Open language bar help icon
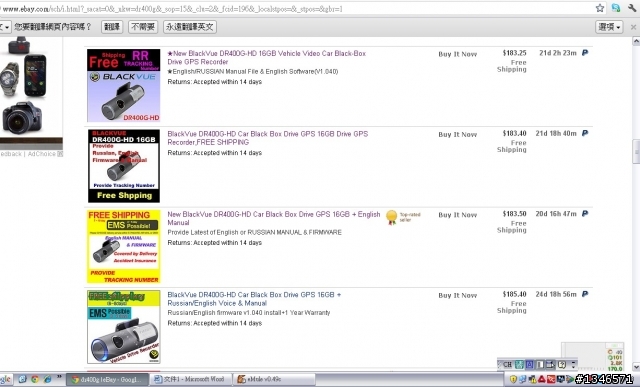This screenshot has height=387, width=640. [562, 365]
